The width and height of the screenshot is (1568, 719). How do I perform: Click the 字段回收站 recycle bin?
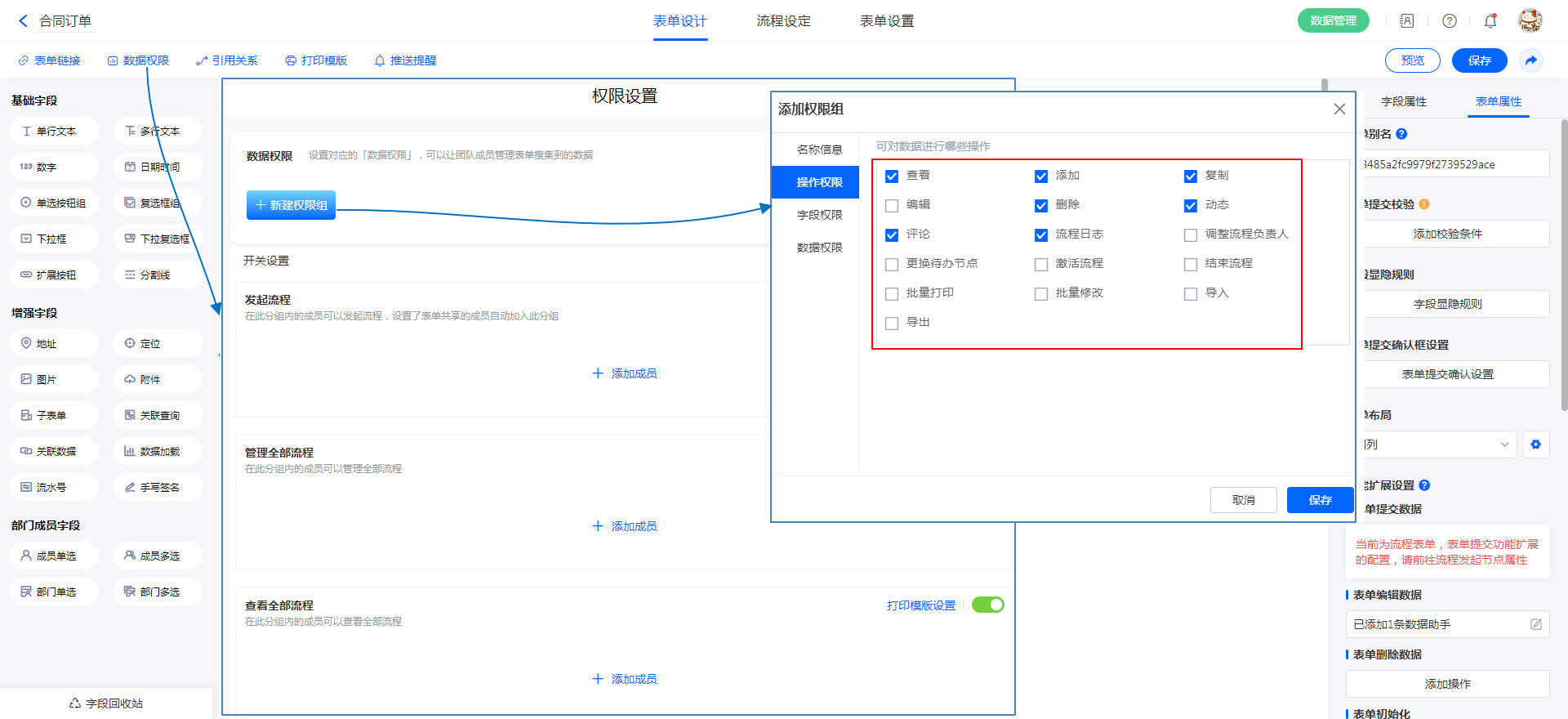pyautogui.click(x=106, y=703)
